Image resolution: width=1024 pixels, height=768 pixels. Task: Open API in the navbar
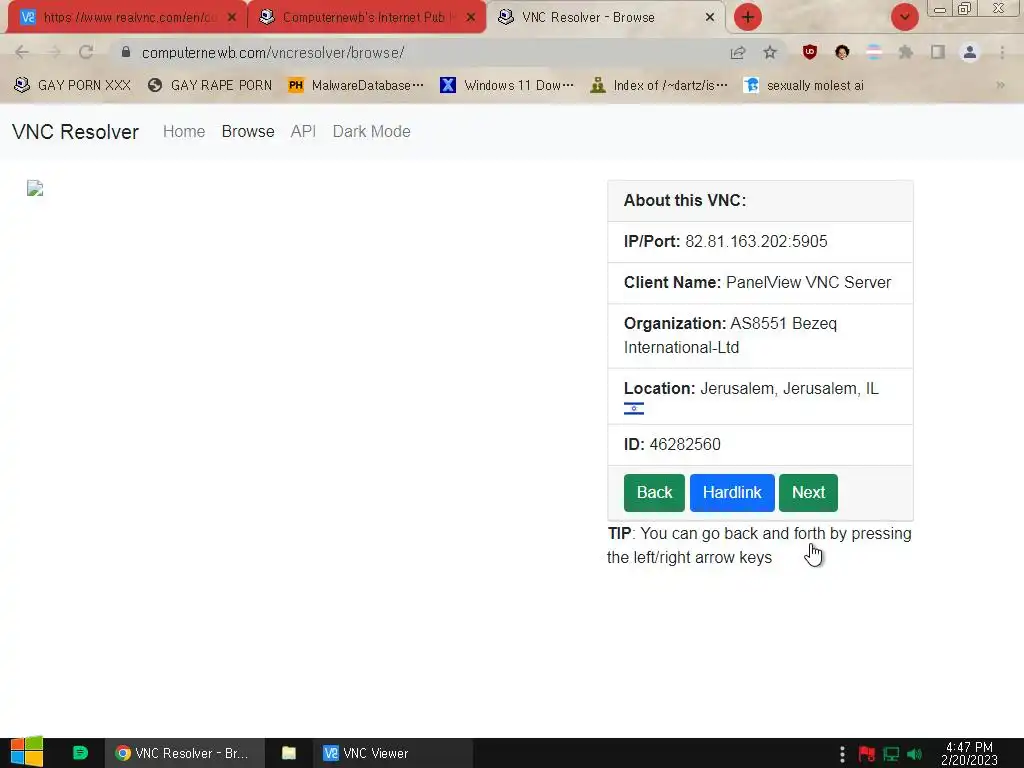coord(303,131)
